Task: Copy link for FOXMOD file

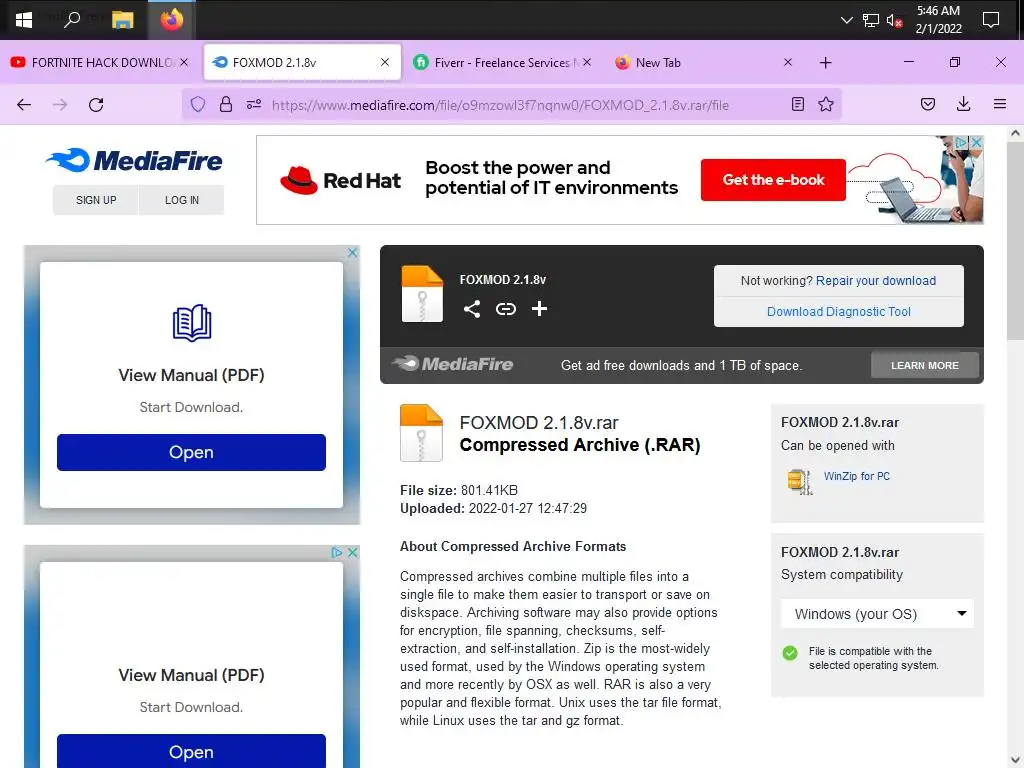Action: pos(505,309)
